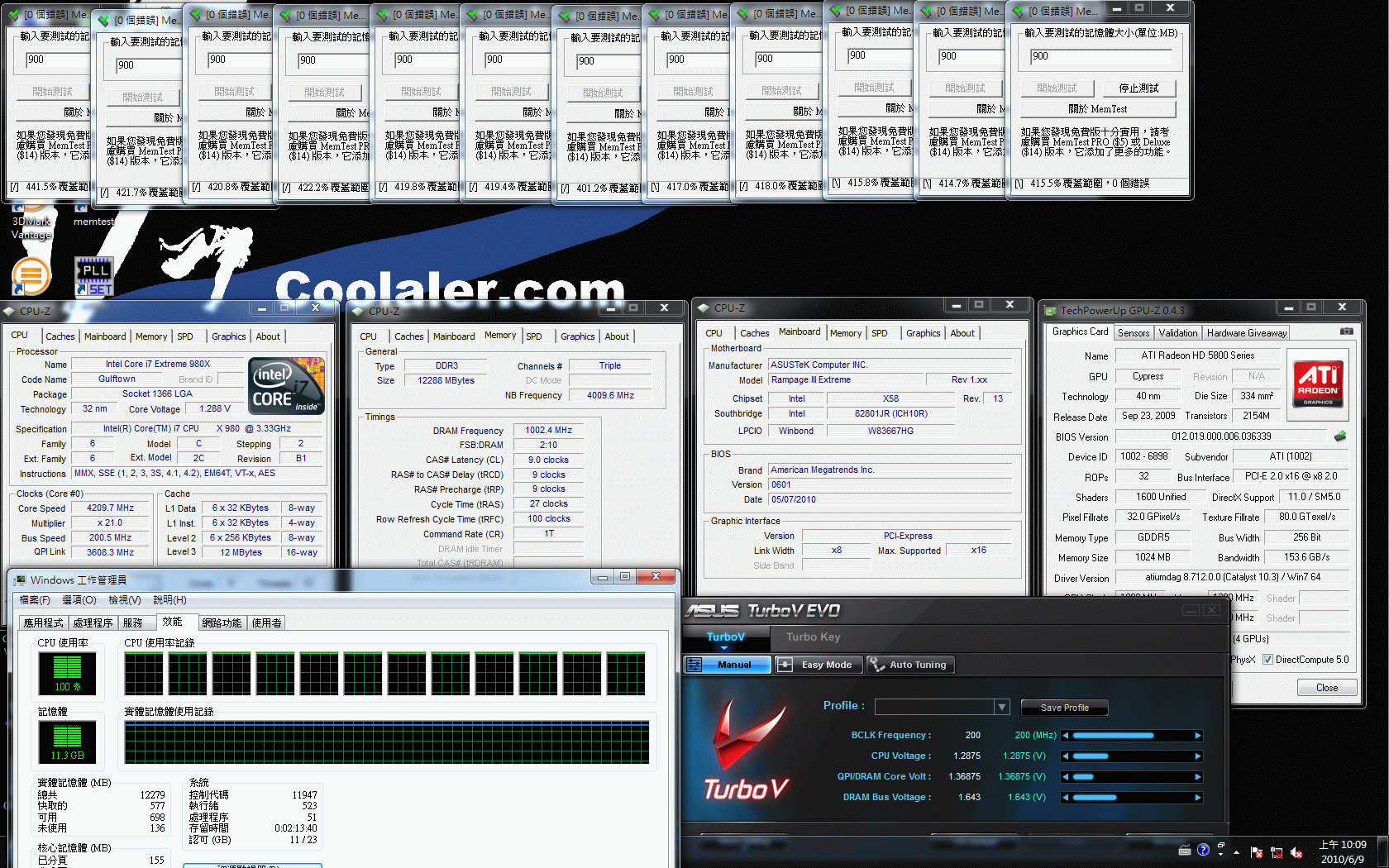1389x868 pixels.
Task: Open 選項(O) menu in Task Manager
Action: 79,600
